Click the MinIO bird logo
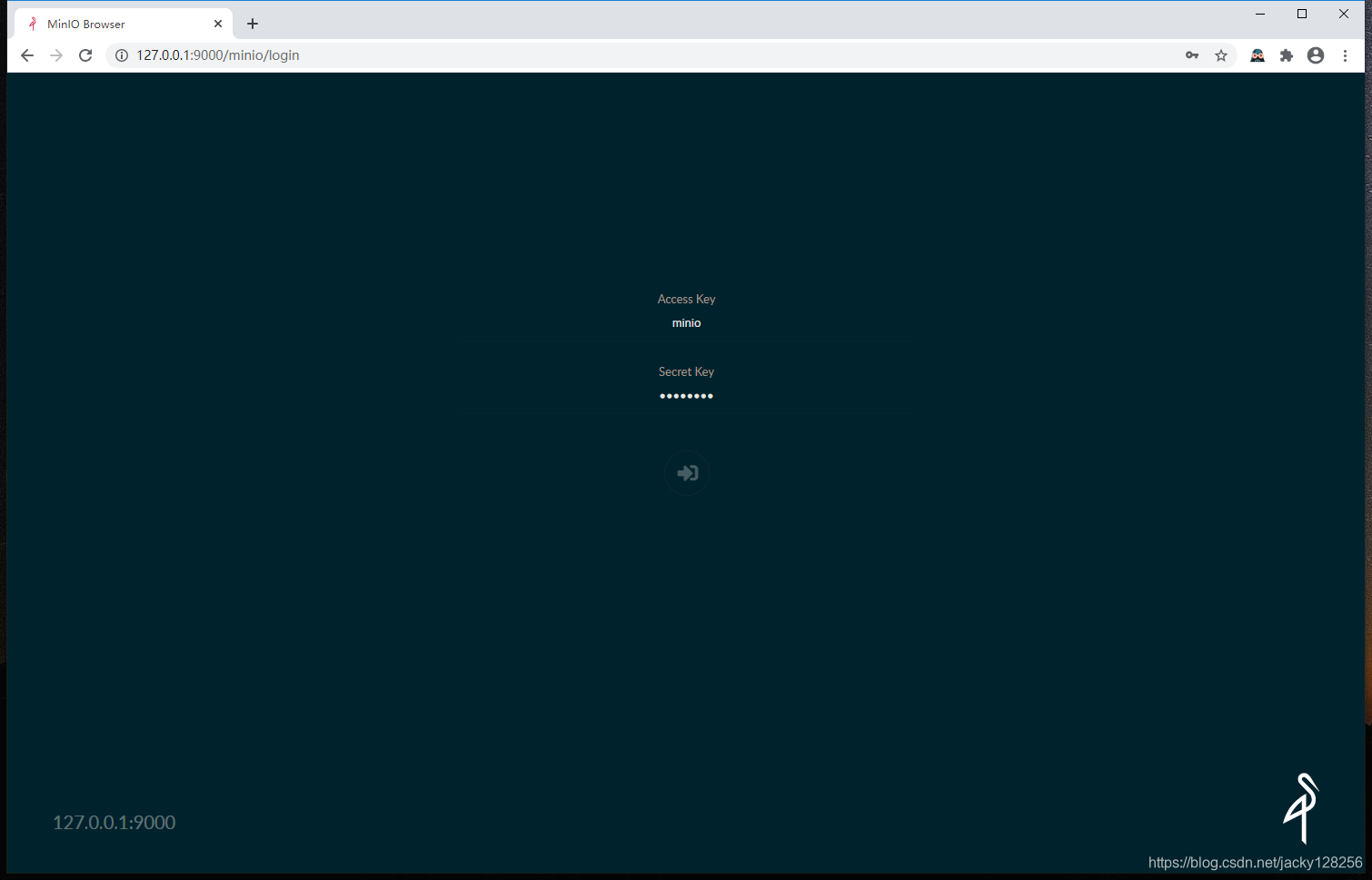The height and width of the screenshot is (880, 1372). (1301, 808)
